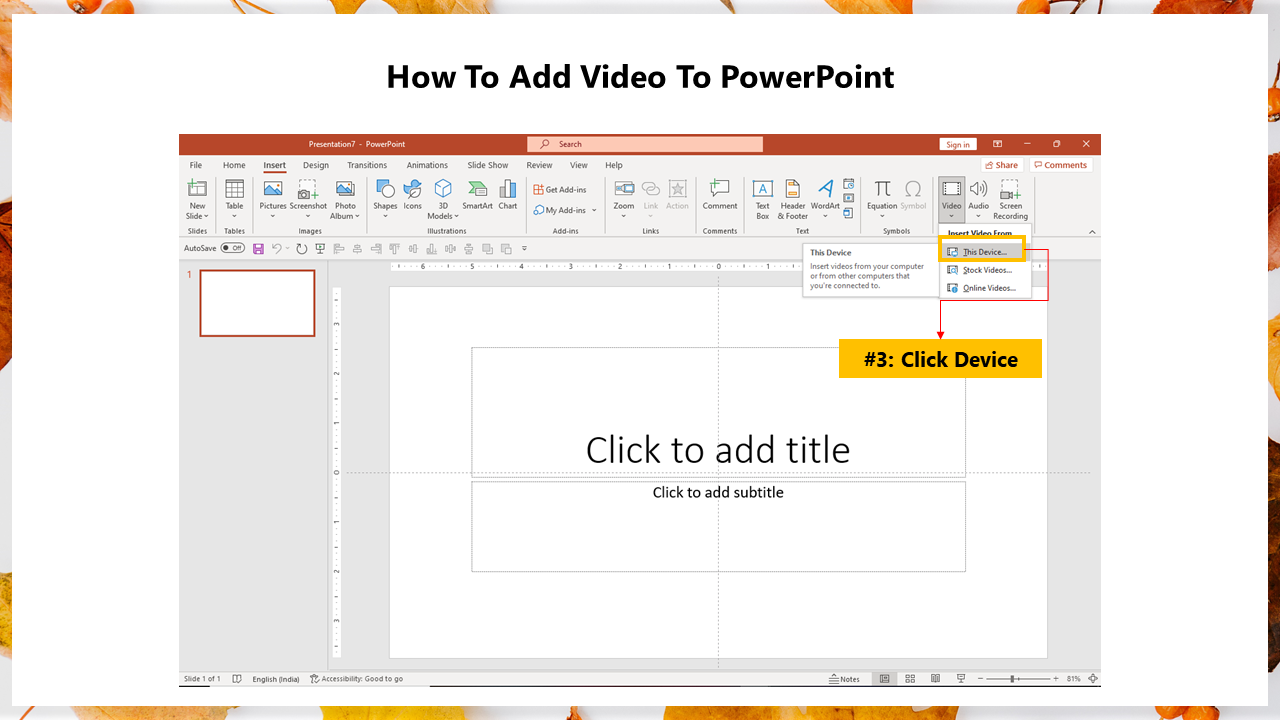1280x720 pixels.
Task: Click the Share button
Action: coord(1001,165)
